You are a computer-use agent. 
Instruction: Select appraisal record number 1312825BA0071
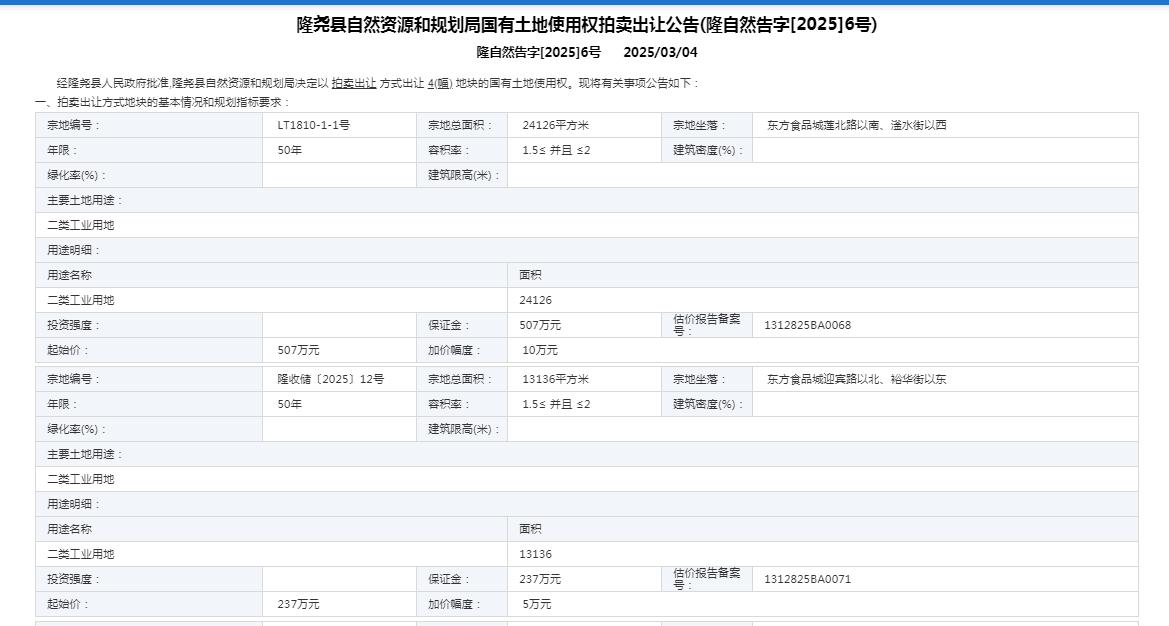pyautogui.click(x=807, y=580)
